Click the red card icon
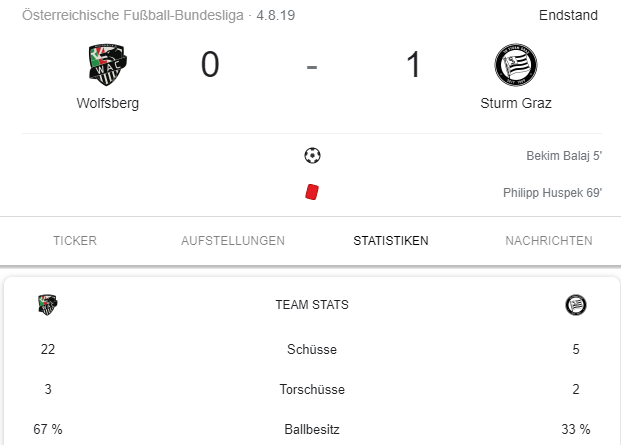 pyautogui.click(x=312, y=192)
